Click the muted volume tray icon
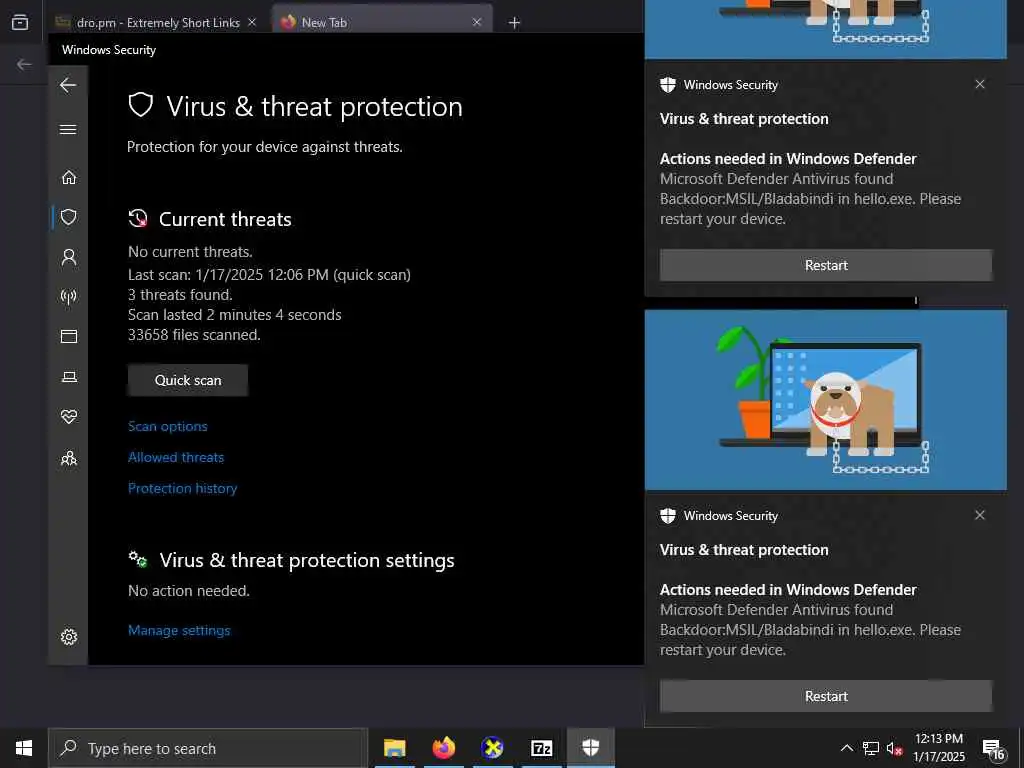This screenshot has width=1024, height=768. click(x=895, y=748)
